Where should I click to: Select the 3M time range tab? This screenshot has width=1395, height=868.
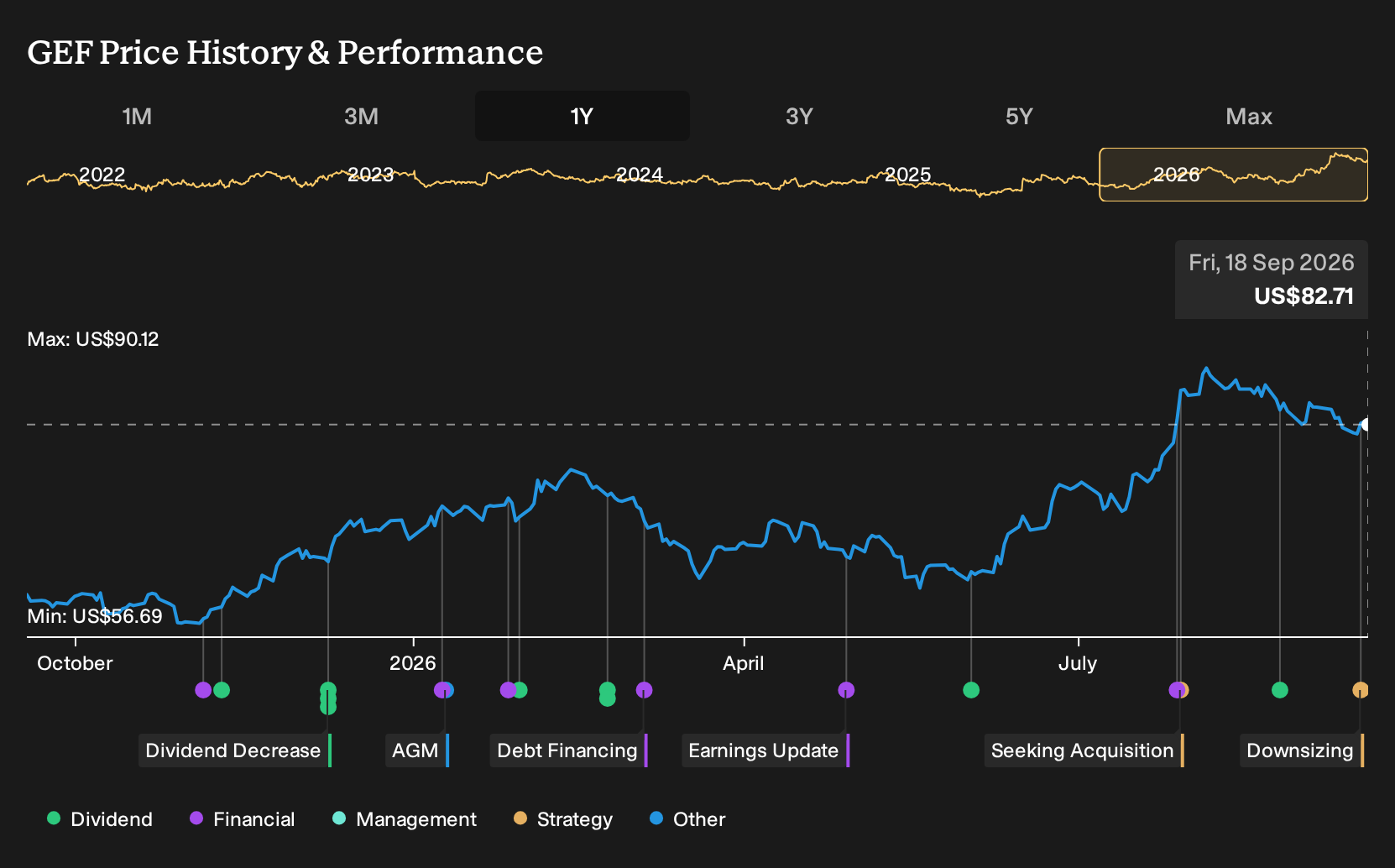[x=361, y=116]
